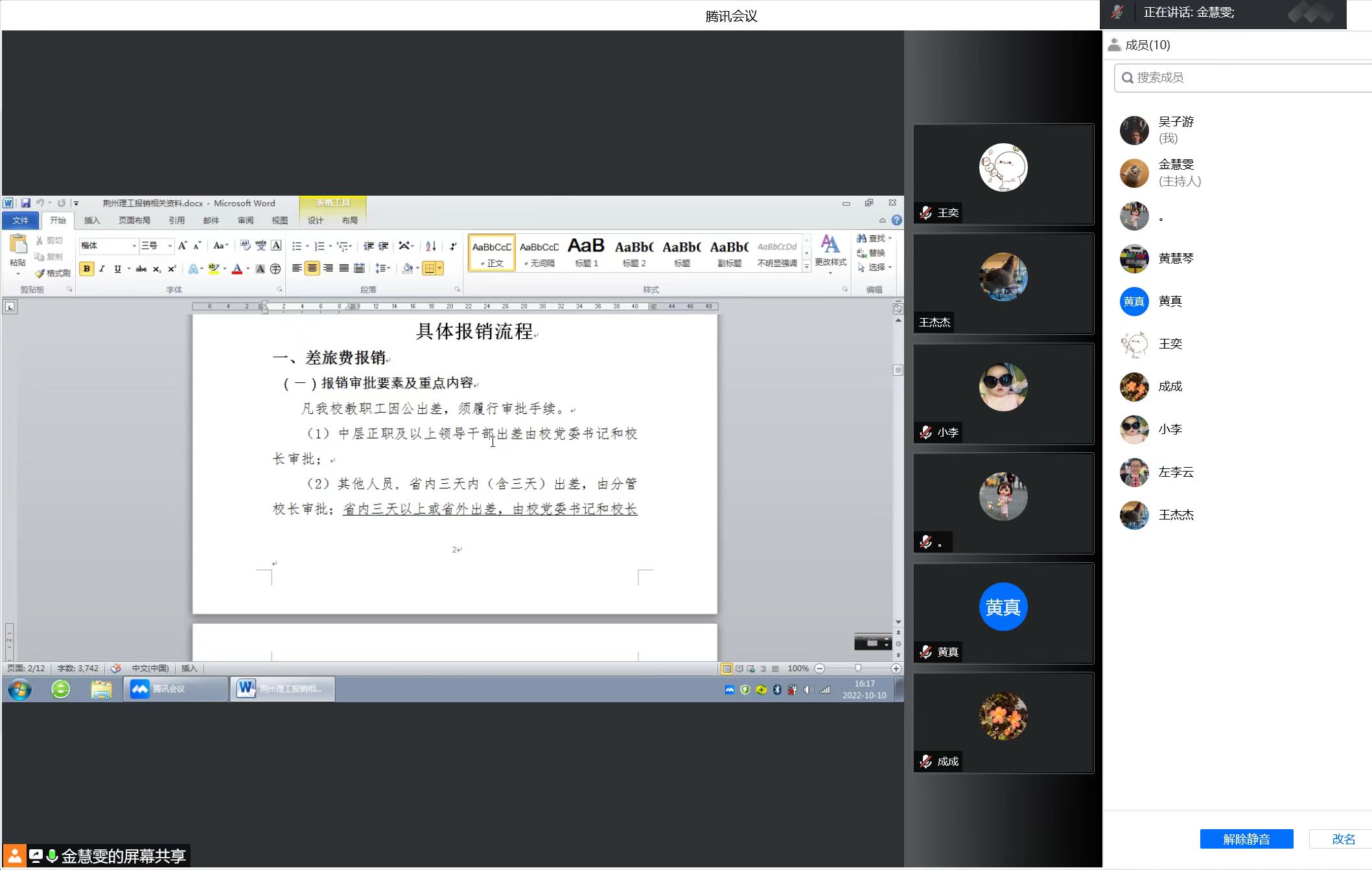Switch to the 插入 ribbon tab

pos(92,221)
